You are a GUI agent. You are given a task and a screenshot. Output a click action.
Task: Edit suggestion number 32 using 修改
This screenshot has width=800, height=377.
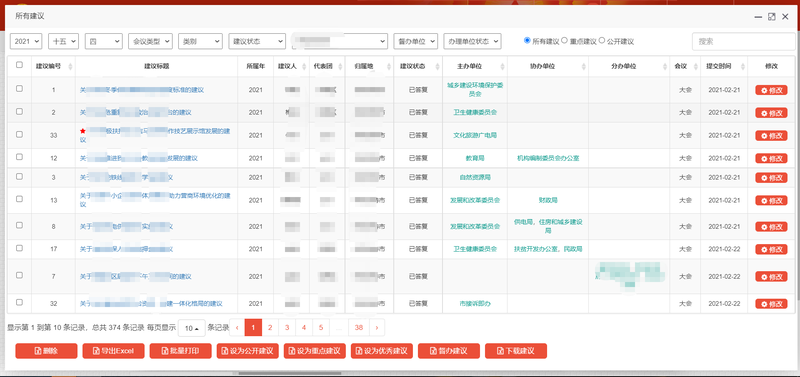pyautogui.click(x=771, y=304)
